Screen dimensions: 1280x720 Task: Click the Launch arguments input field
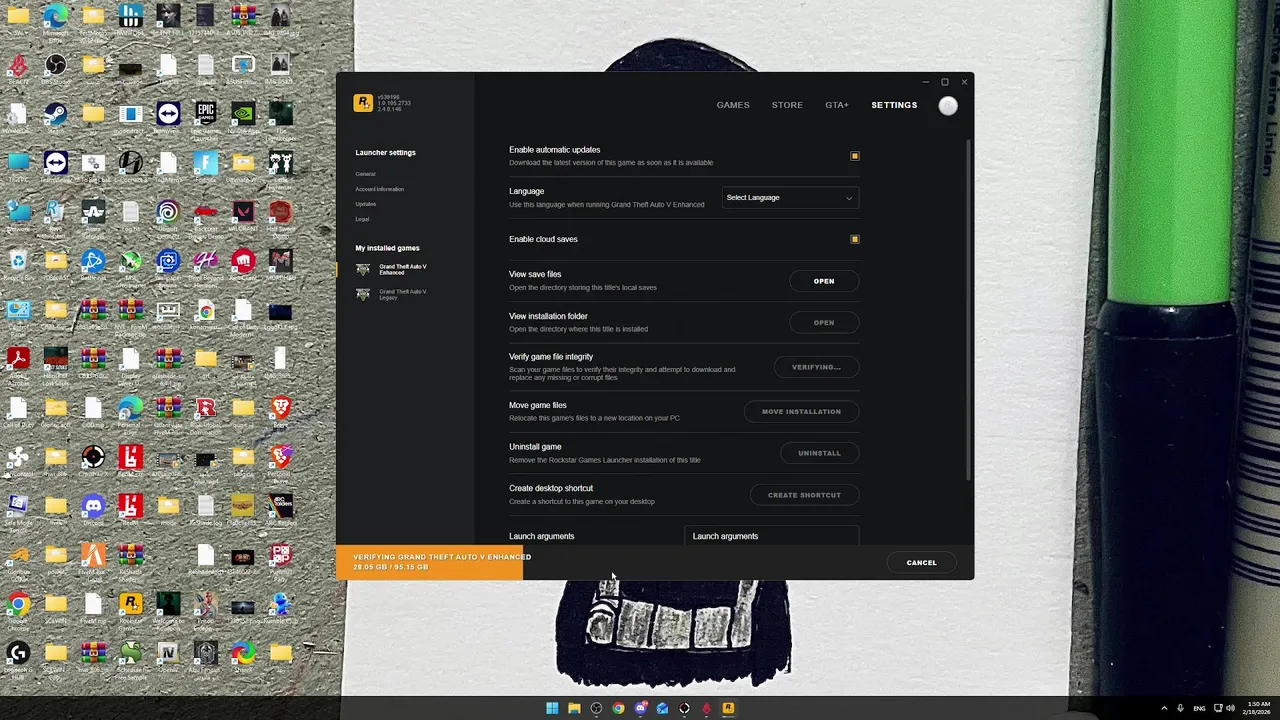click(771, 536)
